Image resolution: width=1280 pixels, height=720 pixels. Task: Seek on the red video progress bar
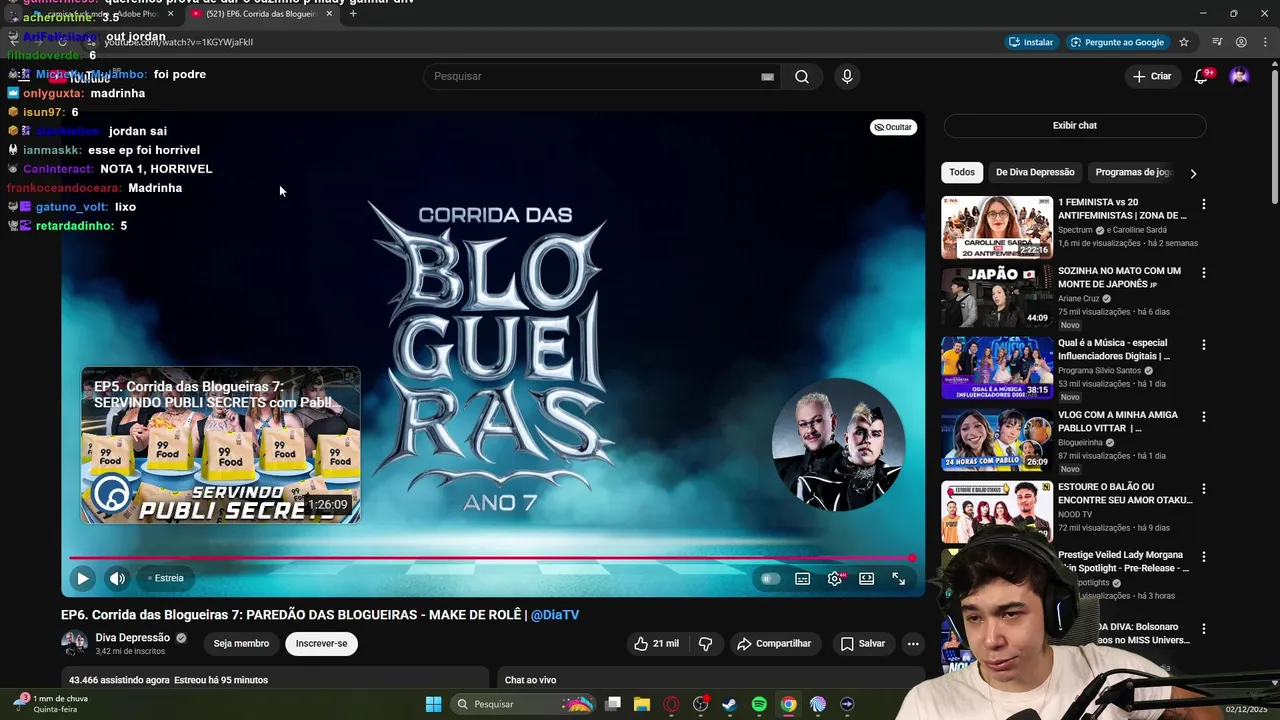click(490, 558)
